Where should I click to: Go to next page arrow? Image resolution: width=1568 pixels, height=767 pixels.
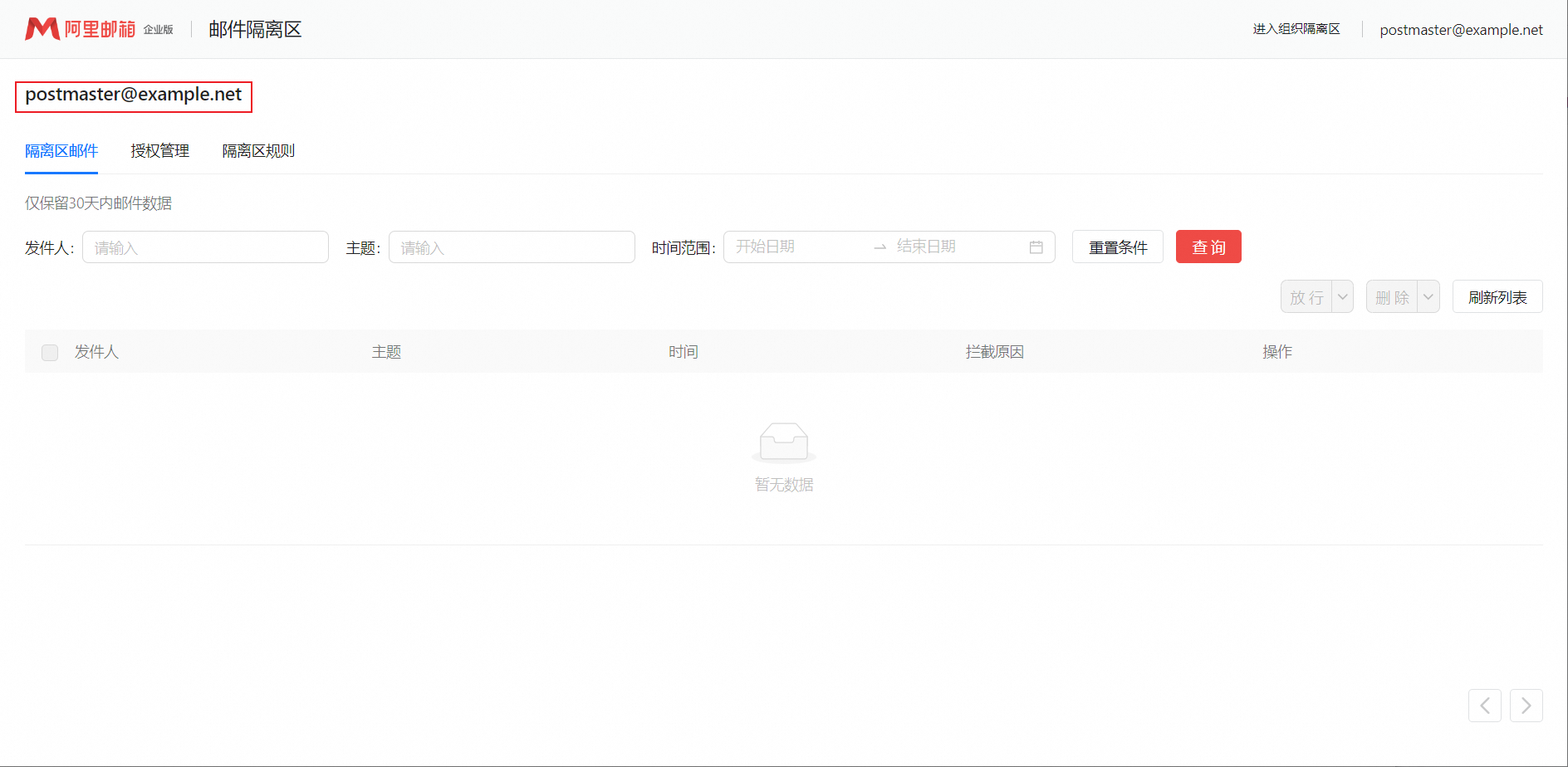click(x=1526, y=706)
